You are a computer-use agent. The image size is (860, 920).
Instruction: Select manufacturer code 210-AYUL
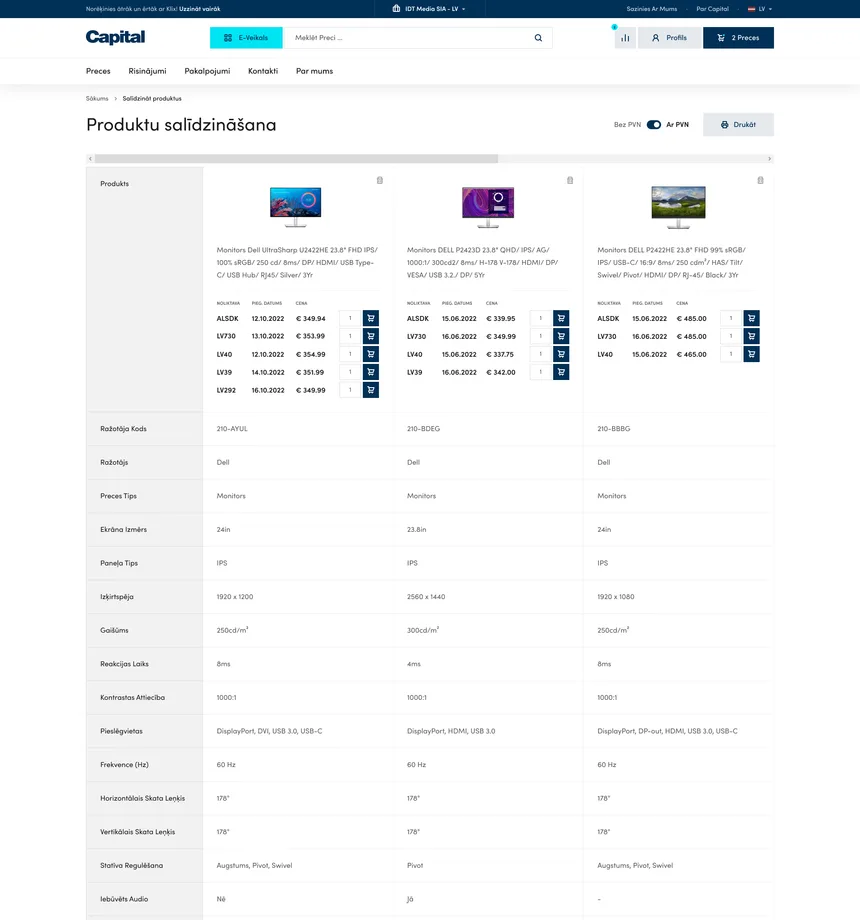pyautogui.click(x=232, y=429)
